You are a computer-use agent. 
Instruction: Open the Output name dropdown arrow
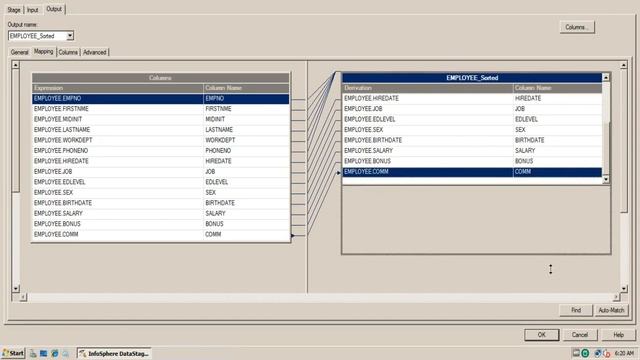point(70,36)
